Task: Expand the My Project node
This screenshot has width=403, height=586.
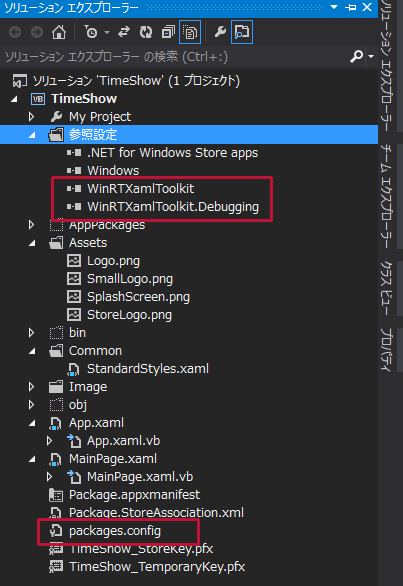Action: click(x=31, y=117)
